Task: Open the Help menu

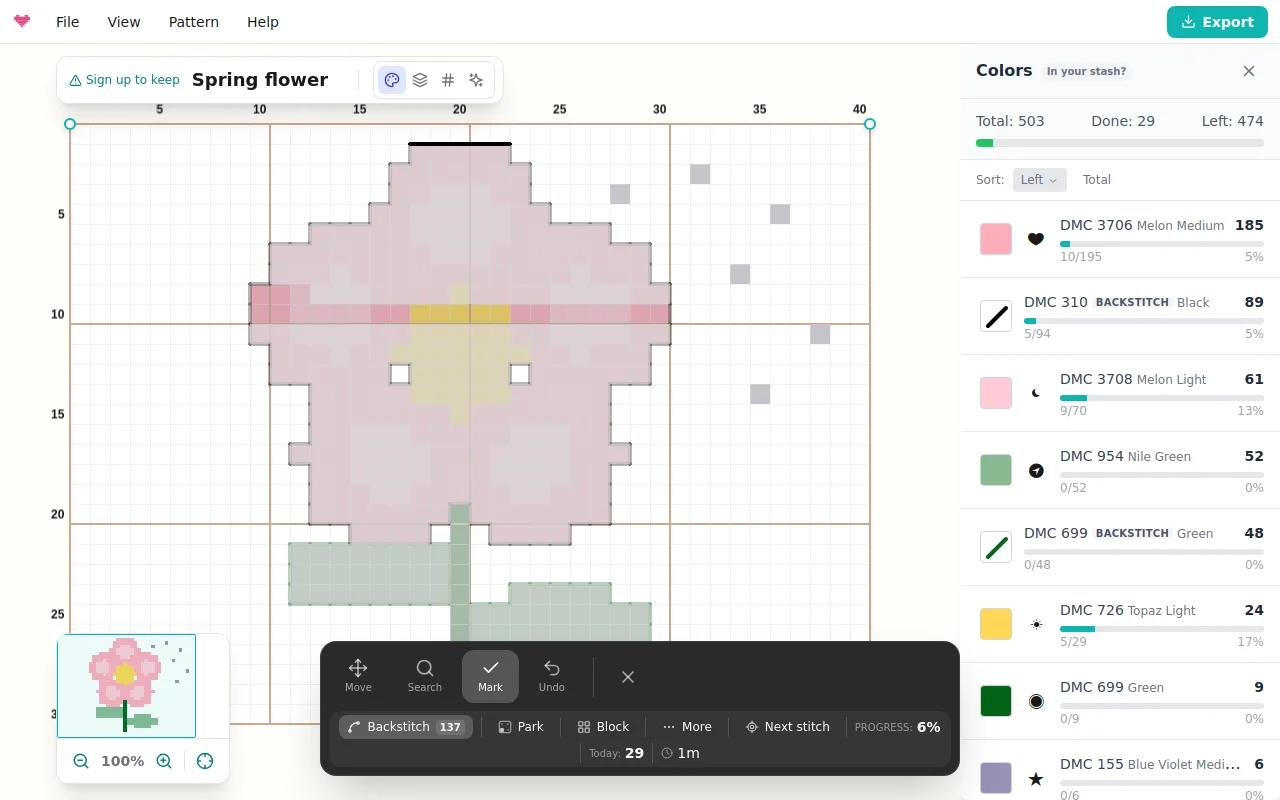Action: (263, 22)
